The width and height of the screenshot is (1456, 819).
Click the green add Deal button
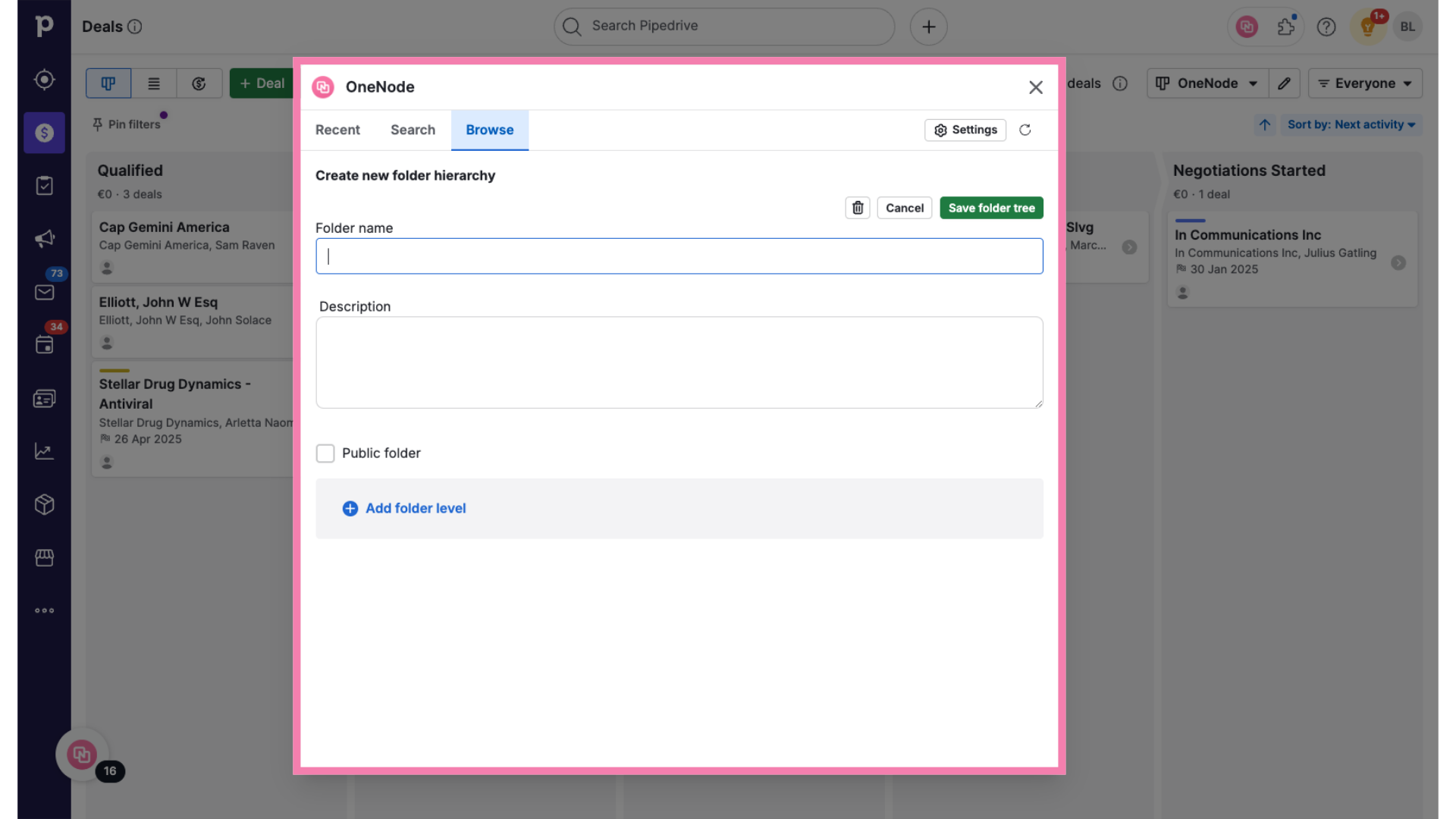tap(262, 83)
